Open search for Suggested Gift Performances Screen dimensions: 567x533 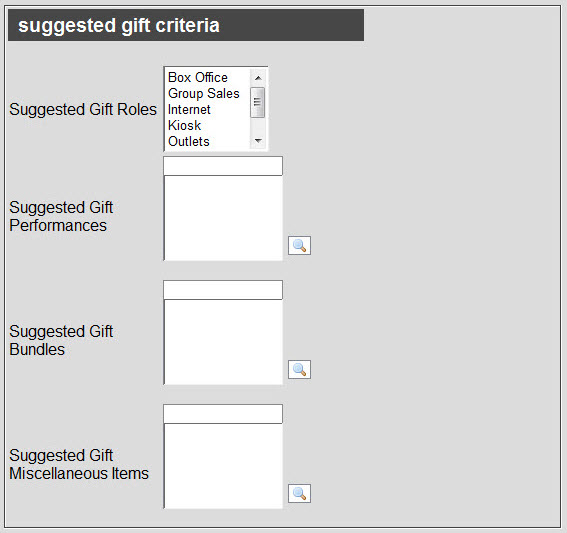pyautogui.click(x=299, y=246)
